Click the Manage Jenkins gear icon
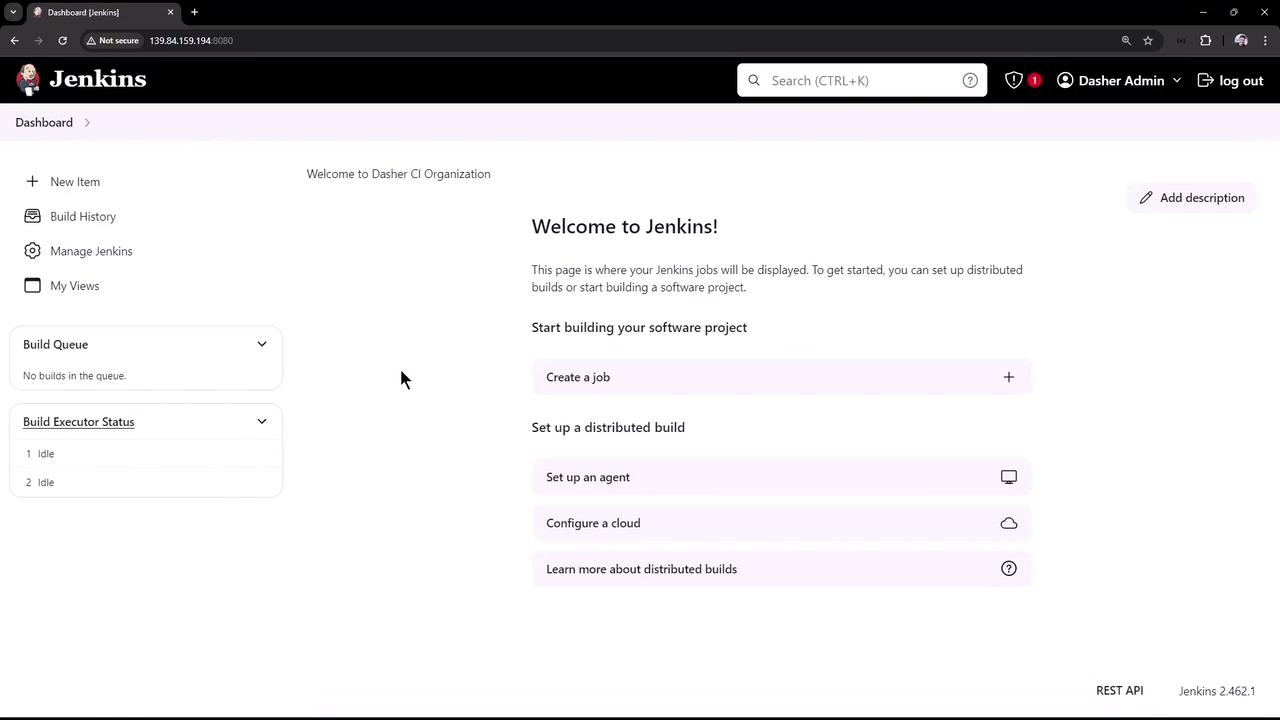The image size is (1280, 720). [x=32, y=251]
